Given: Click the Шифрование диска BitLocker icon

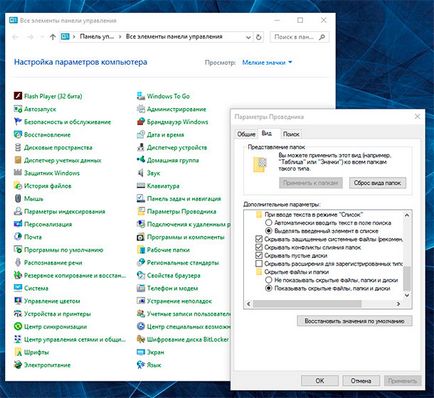Looking at the screenshot, I should point(141,339).
